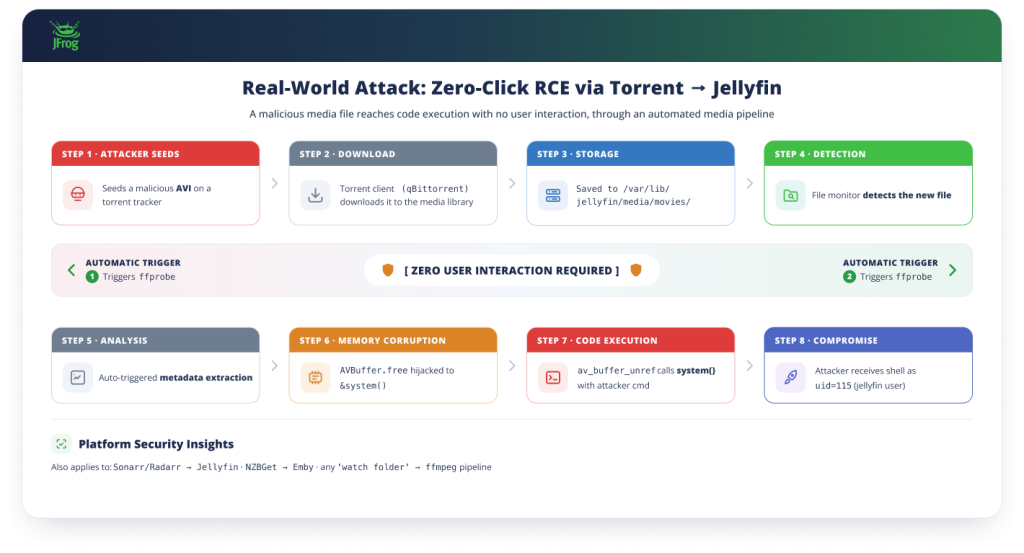Viewport: 1024px width, 553px height.
Task: Click the left green chevron in the trigger banner
Action: pos(71,270)
